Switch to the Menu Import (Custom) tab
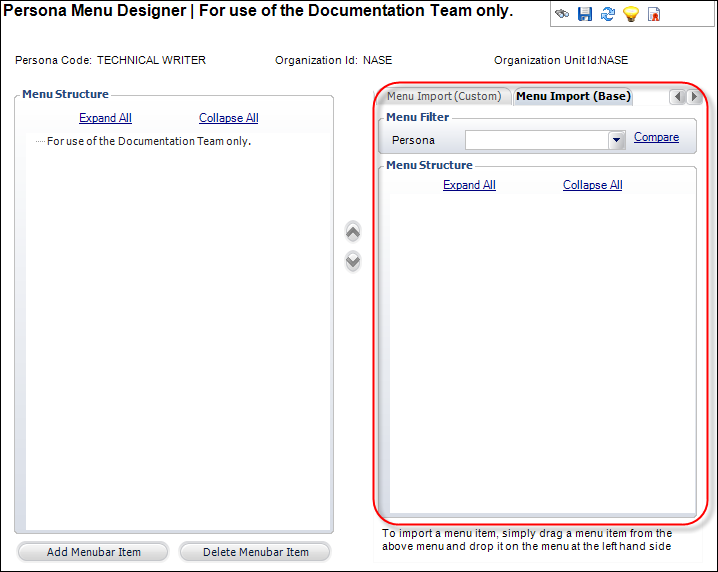This screenshot has height=572, width=718. tap(444, 96)
